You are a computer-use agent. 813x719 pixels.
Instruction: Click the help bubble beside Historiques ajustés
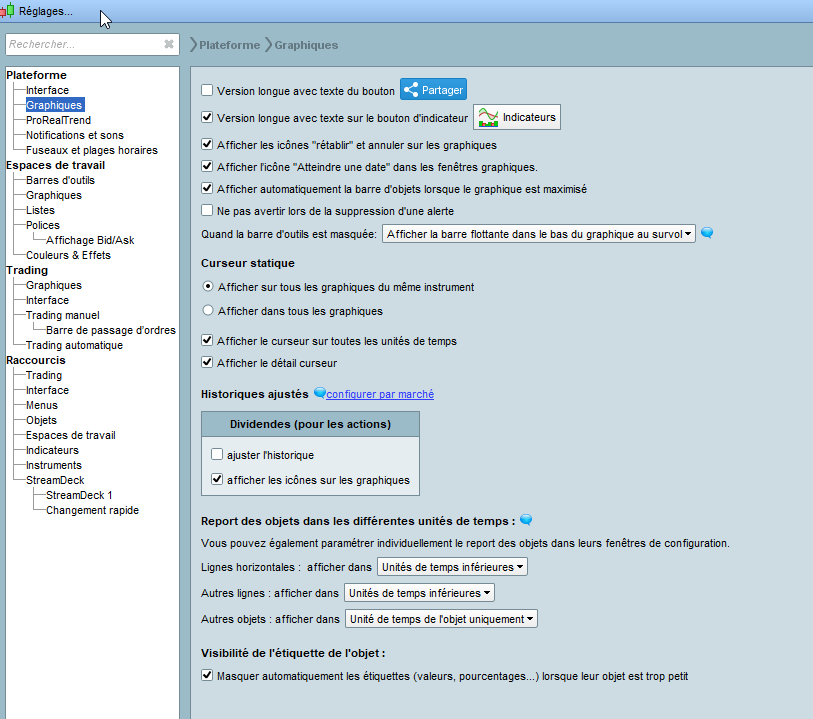pyautogui.click(x=319, y=393)
